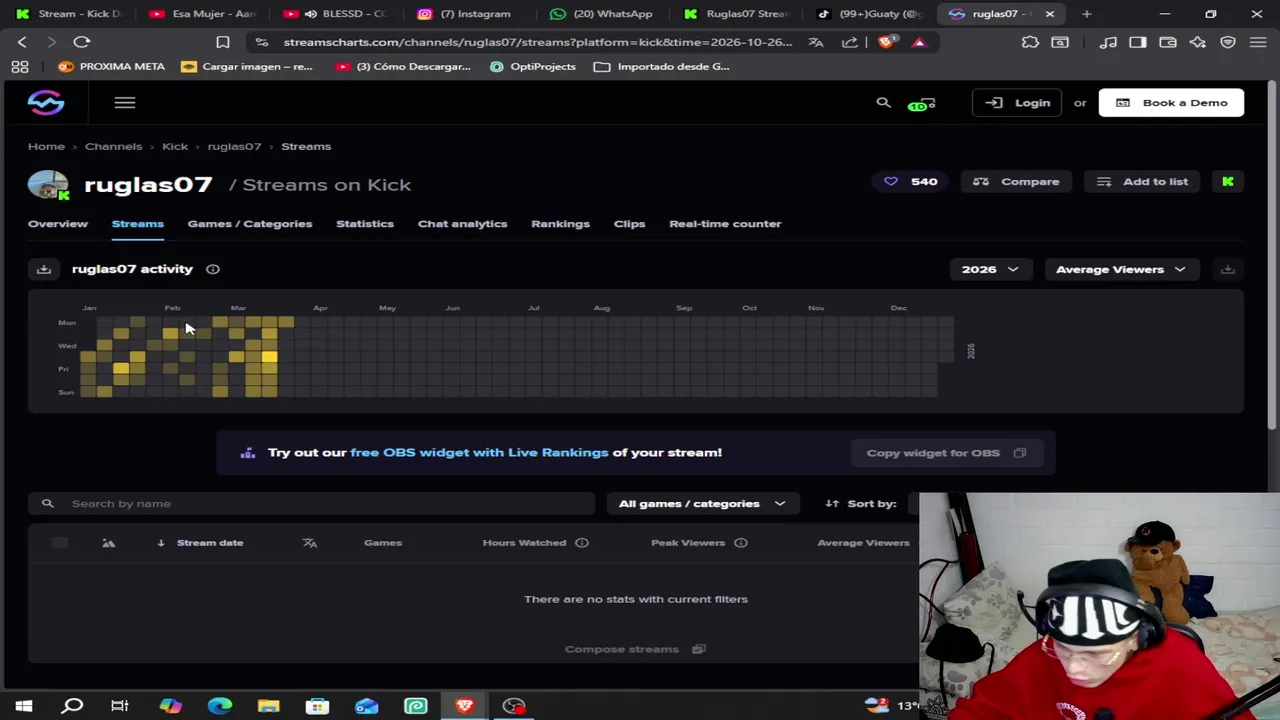Switch to the Overview tab

(x=58, y=224)
